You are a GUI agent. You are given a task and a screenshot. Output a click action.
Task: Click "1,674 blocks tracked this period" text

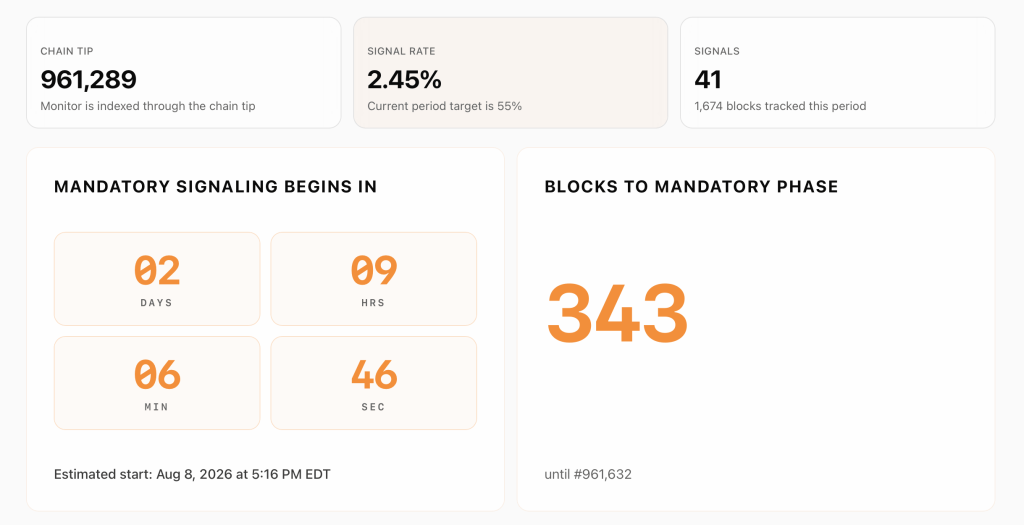[x=780, y=106]
